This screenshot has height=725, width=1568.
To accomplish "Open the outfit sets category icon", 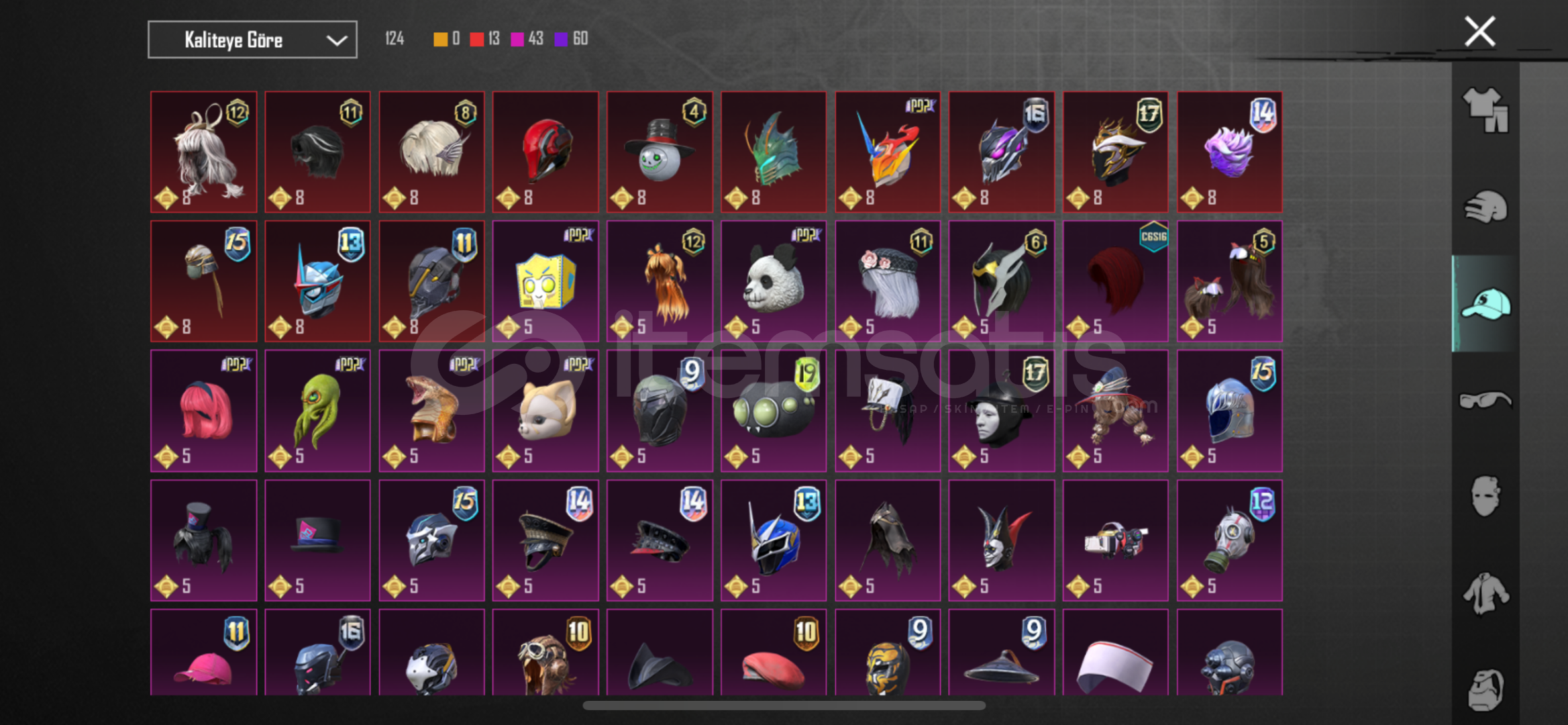I will coord(1485,110).
